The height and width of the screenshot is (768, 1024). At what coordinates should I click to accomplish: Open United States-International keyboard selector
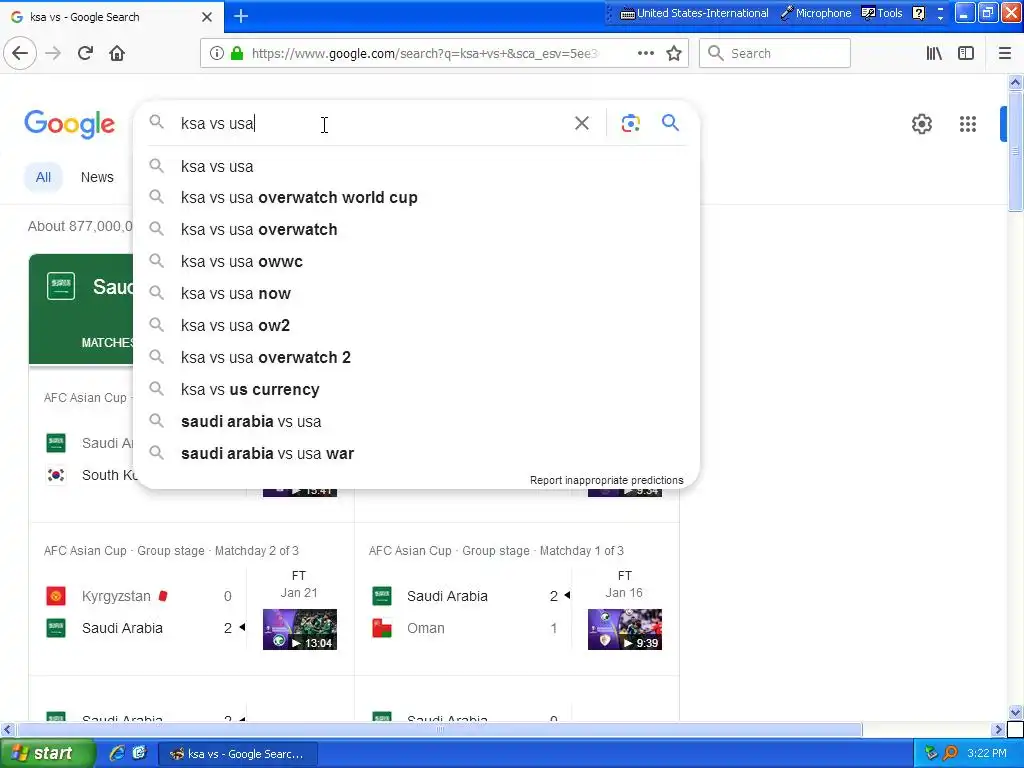click(x=694, y=13)
